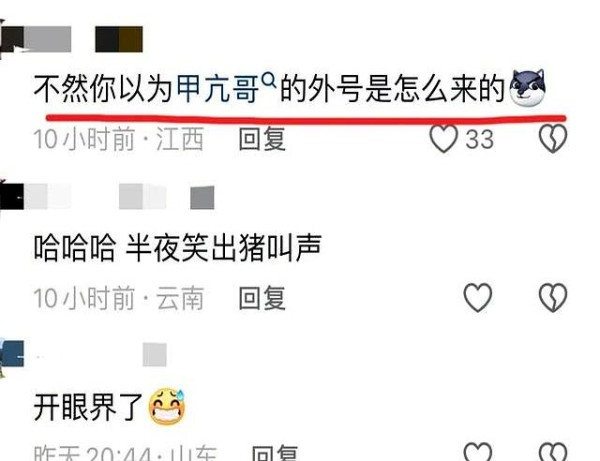
Task: Reply to the Yunnan comment via 回复
Action: [x=262, y=298]
